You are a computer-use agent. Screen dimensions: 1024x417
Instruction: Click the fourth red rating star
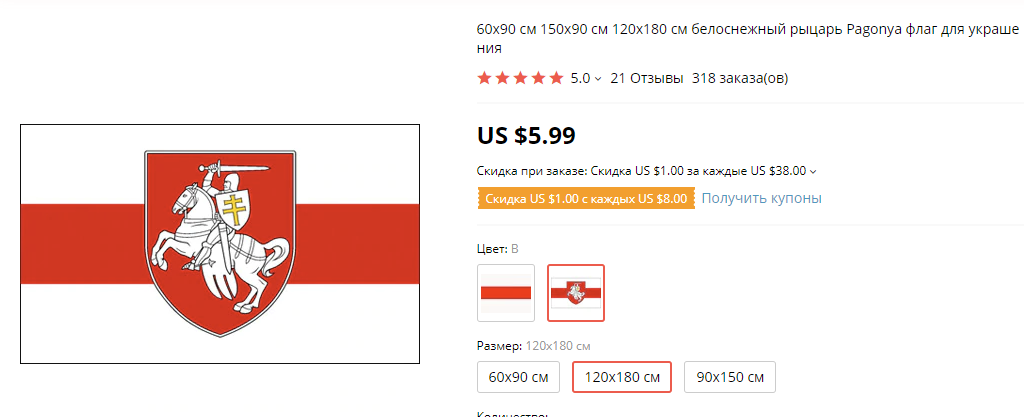pos(539,78)
